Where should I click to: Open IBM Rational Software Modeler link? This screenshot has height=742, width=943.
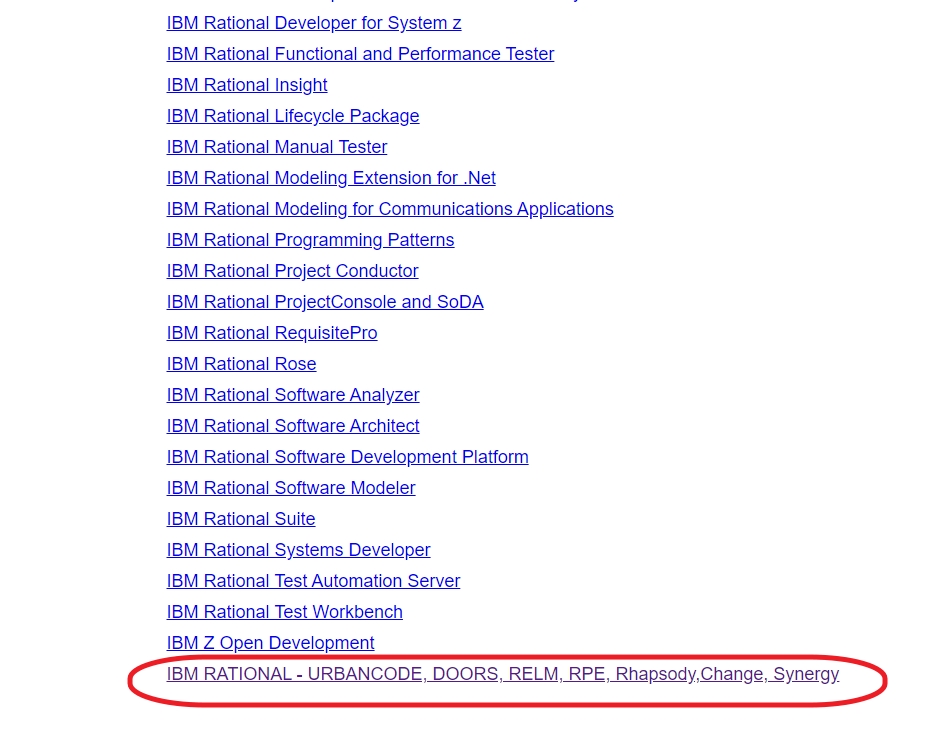[x=291, y=488]
